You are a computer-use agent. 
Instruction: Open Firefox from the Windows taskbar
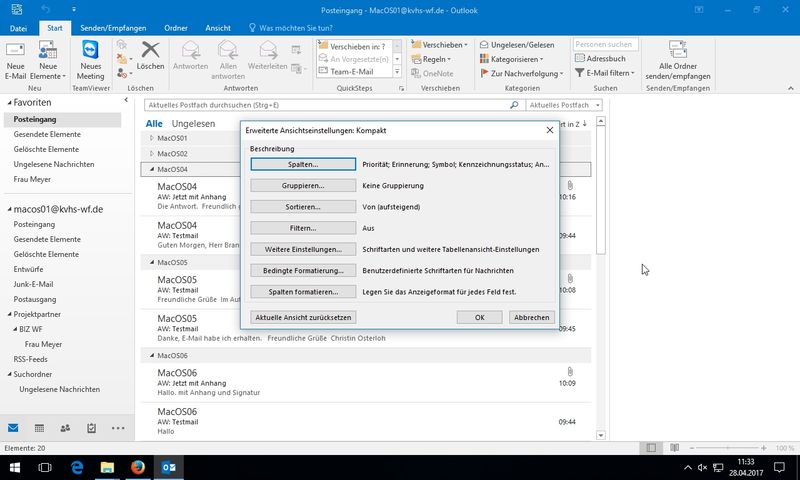pyautogui.click(x=137, y=467)
